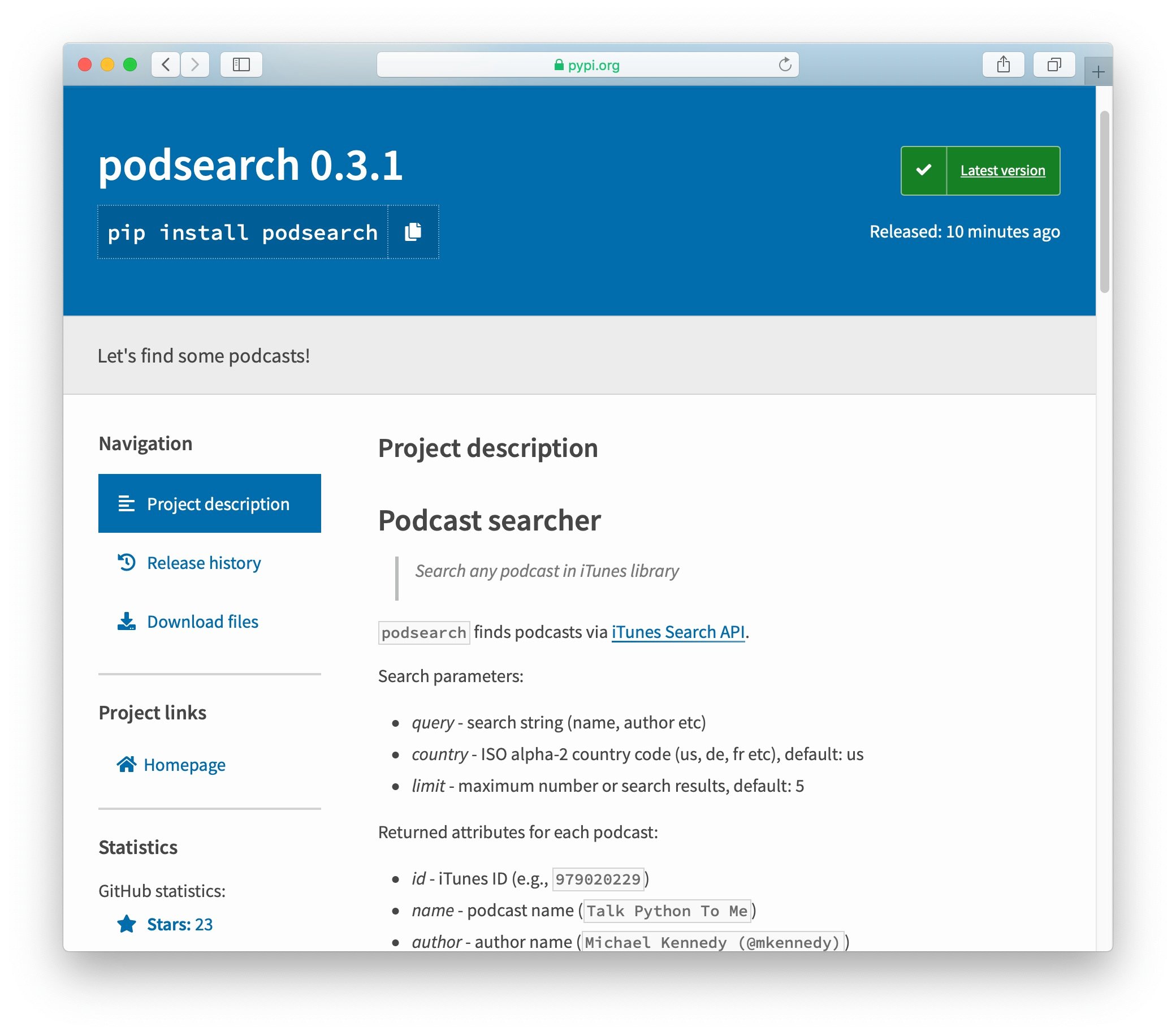Image resolution: width=1176 pixels, height=1035 pixels.
Task: Click the house icon beside Homepage
Action: (x=127, y=765)
